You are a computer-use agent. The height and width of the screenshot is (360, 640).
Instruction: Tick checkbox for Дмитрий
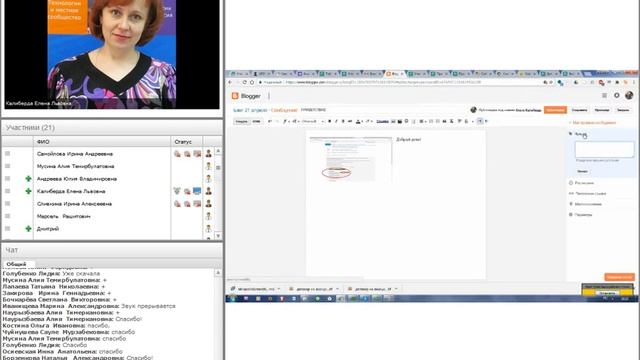7,229
